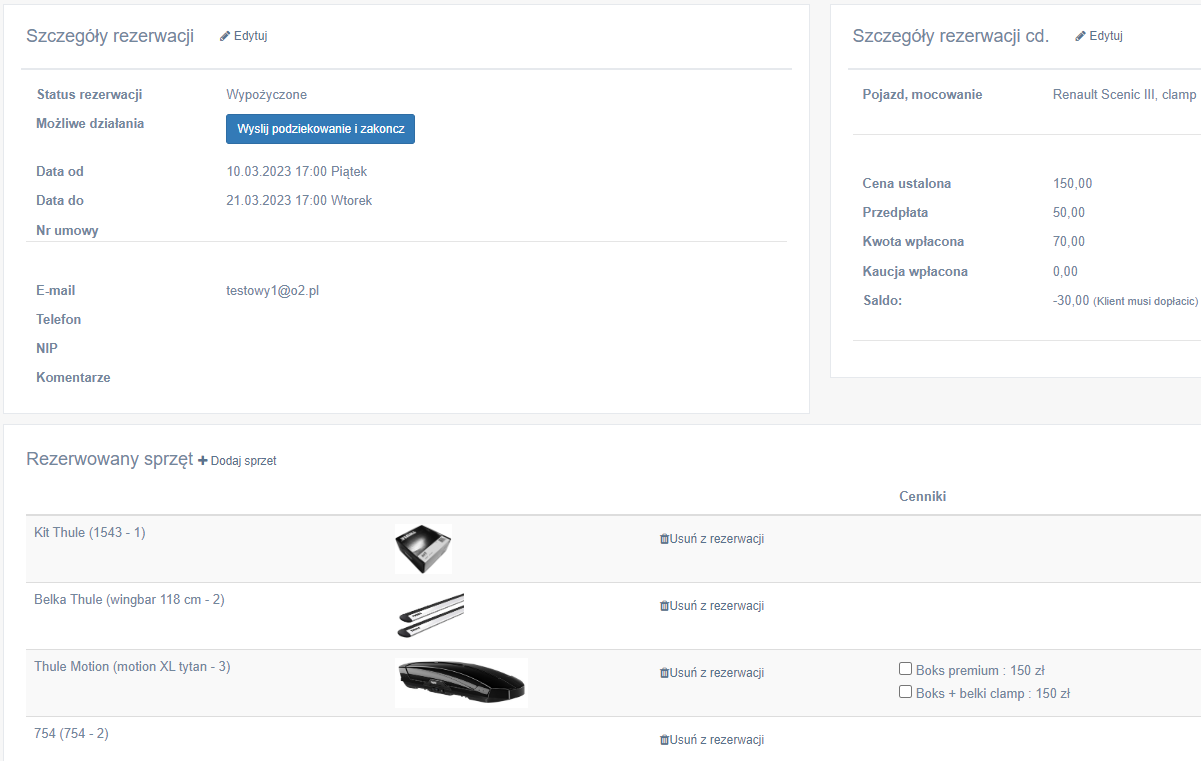Click trash icon for Thule Motion row

click(x=664, y=673)
